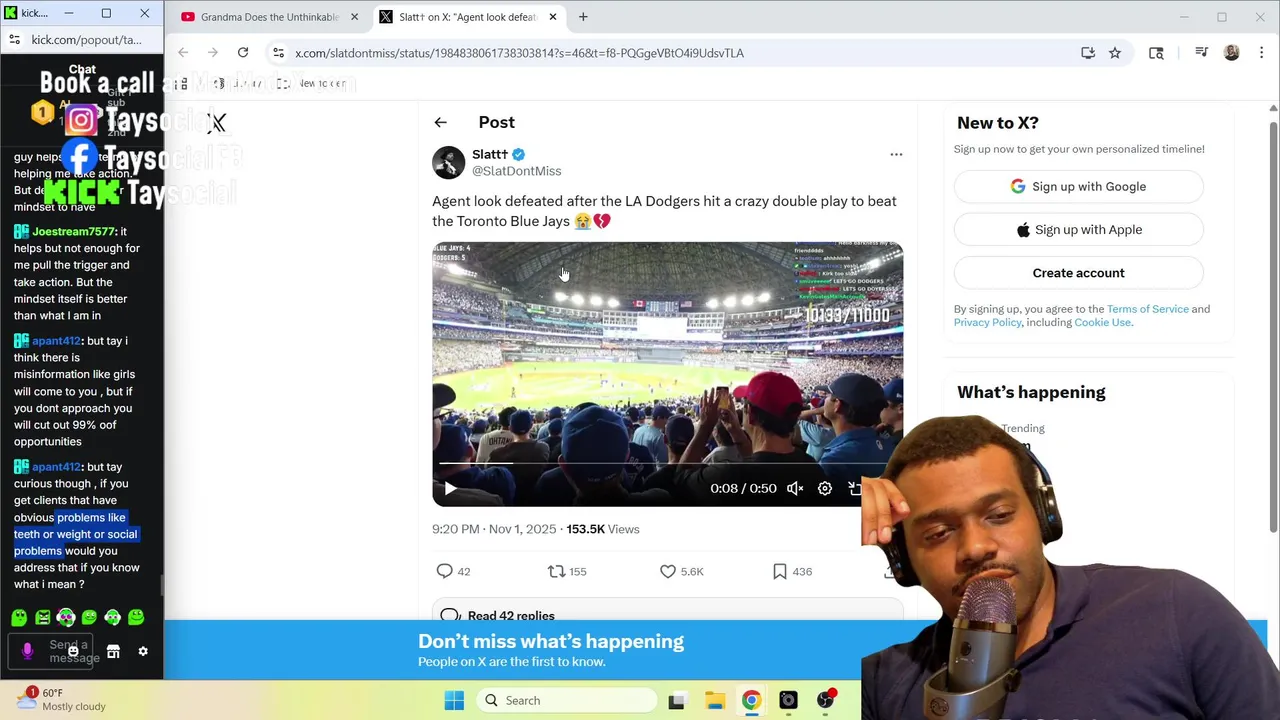
Task: Like the post with the heart icon
Action: coord(668,571)
